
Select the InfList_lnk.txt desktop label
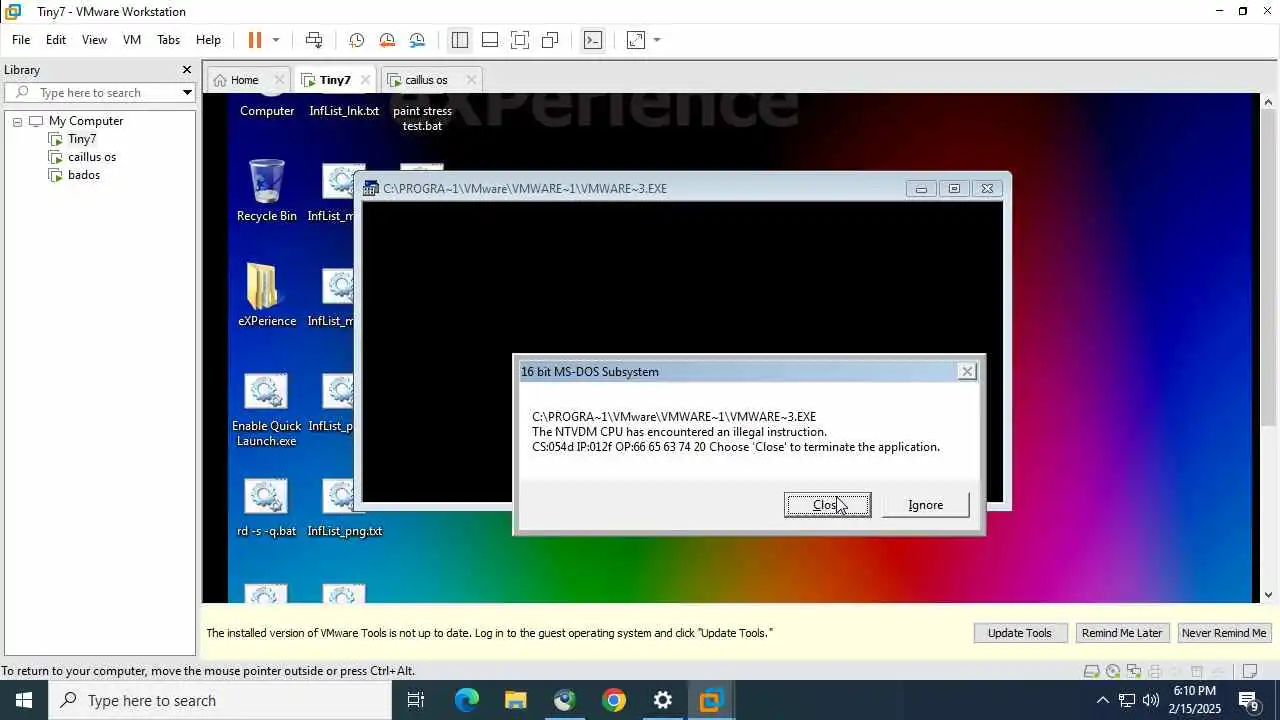click(344, 111)
